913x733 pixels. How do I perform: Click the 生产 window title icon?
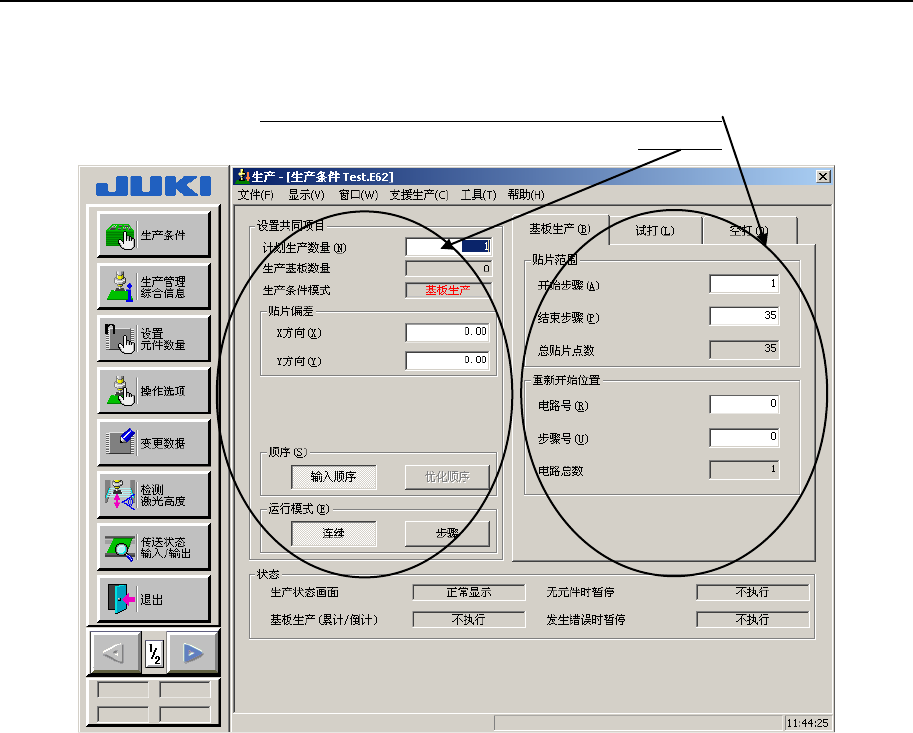coord(243,176)
